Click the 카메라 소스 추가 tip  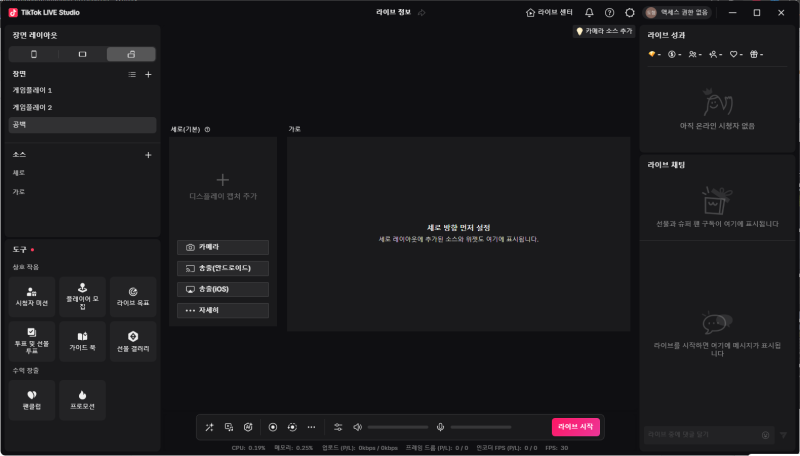604,32
